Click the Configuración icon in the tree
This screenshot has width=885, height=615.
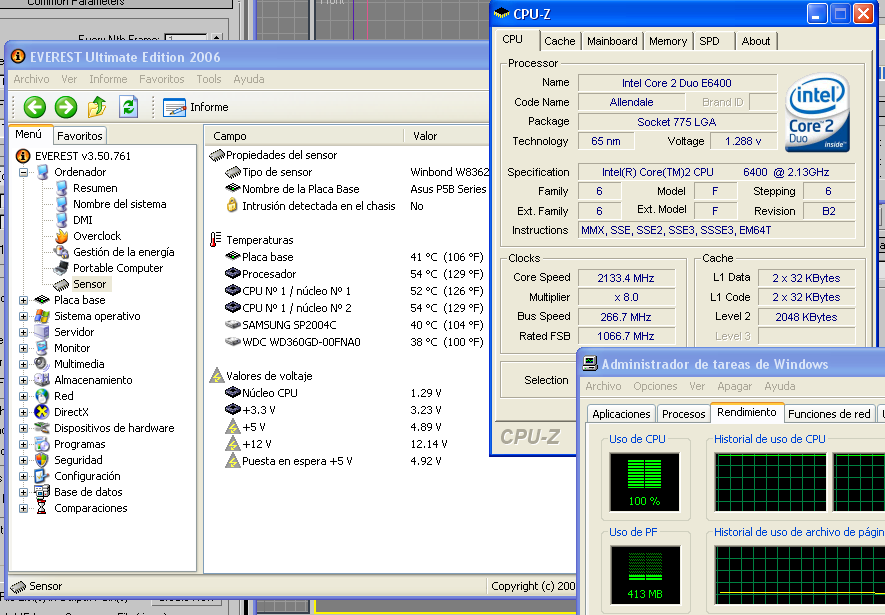click(x=42, y=476)
